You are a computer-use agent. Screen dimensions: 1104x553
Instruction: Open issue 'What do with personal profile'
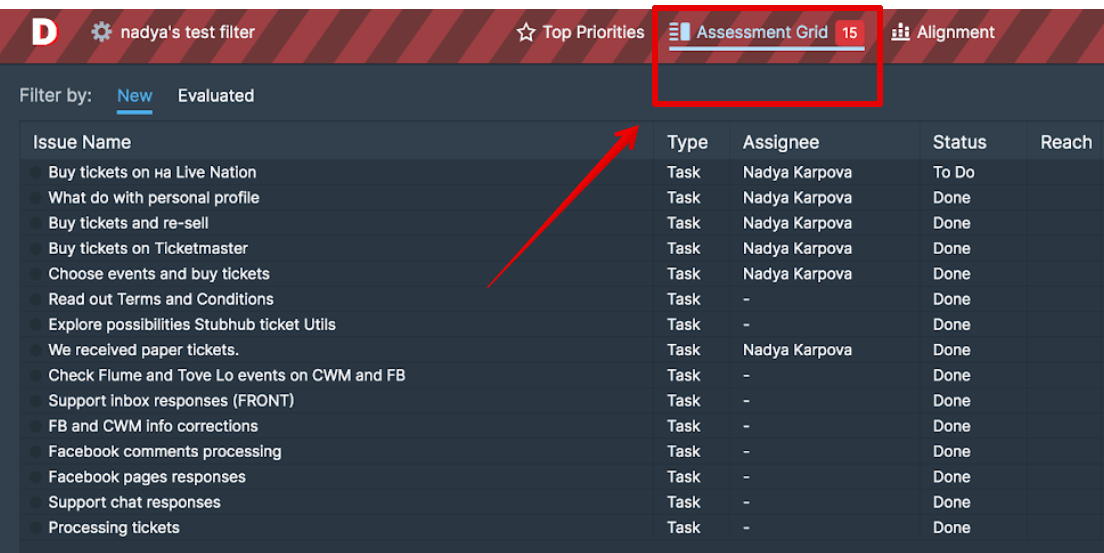154,198
